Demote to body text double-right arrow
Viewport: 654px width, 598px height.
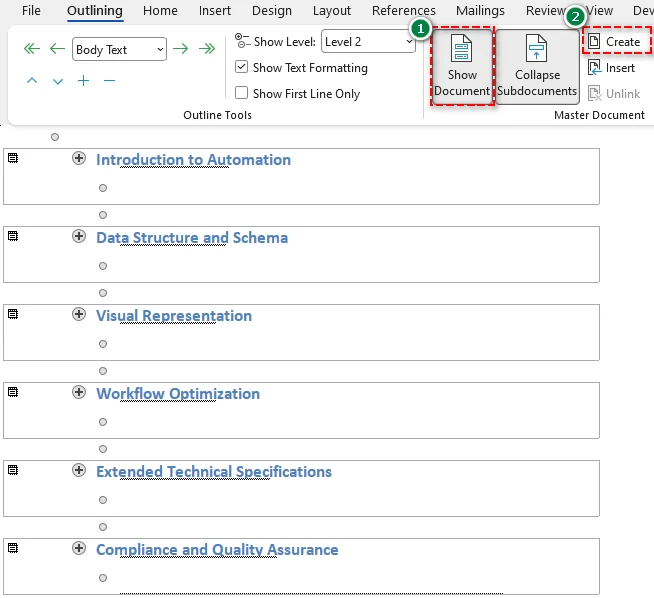pyautogui.click(x=207, y=49)
